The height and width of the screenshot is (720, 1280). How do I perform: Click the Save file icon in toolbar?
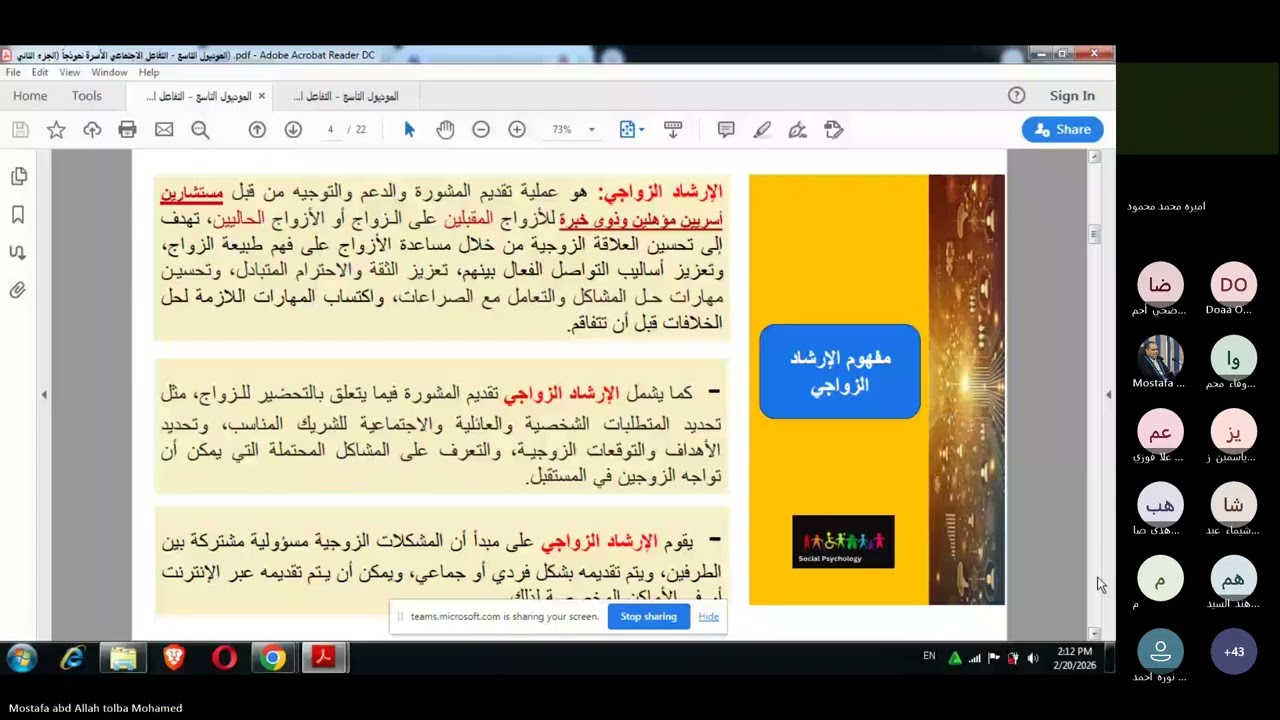pos(20,130)
